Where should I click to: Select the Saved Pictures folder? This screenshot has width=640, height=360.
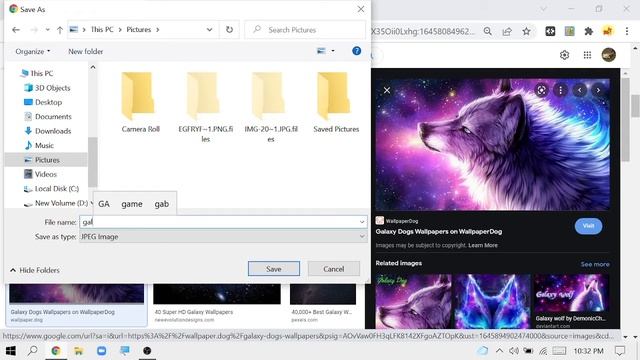click(336, 102)
